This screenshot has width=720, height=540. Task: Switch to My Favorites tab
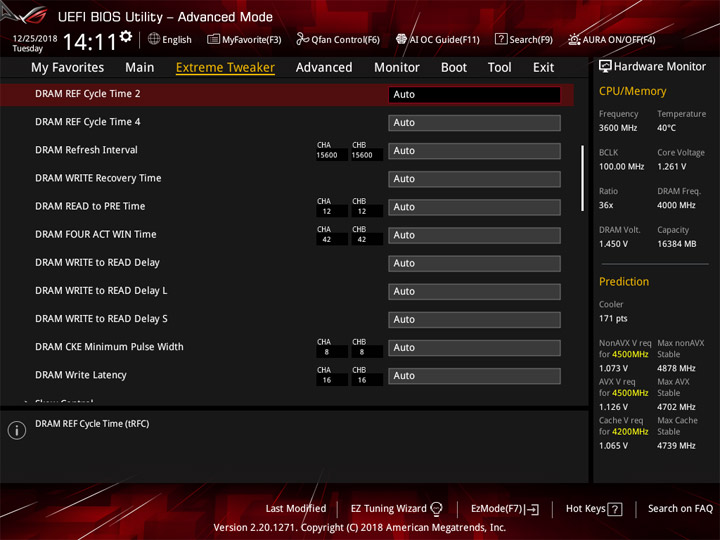[x=68, y=68]
